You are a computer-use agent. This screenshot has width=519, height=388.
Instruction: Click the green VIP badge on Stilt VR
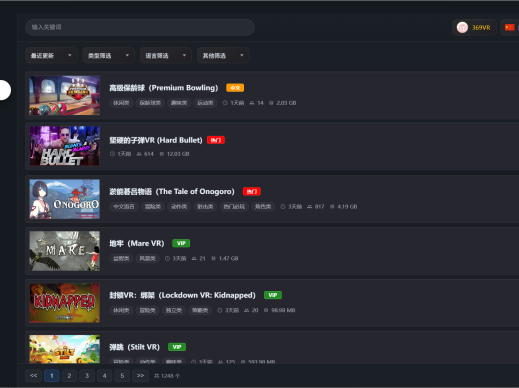pyautogui.click(x=177, y=347)
